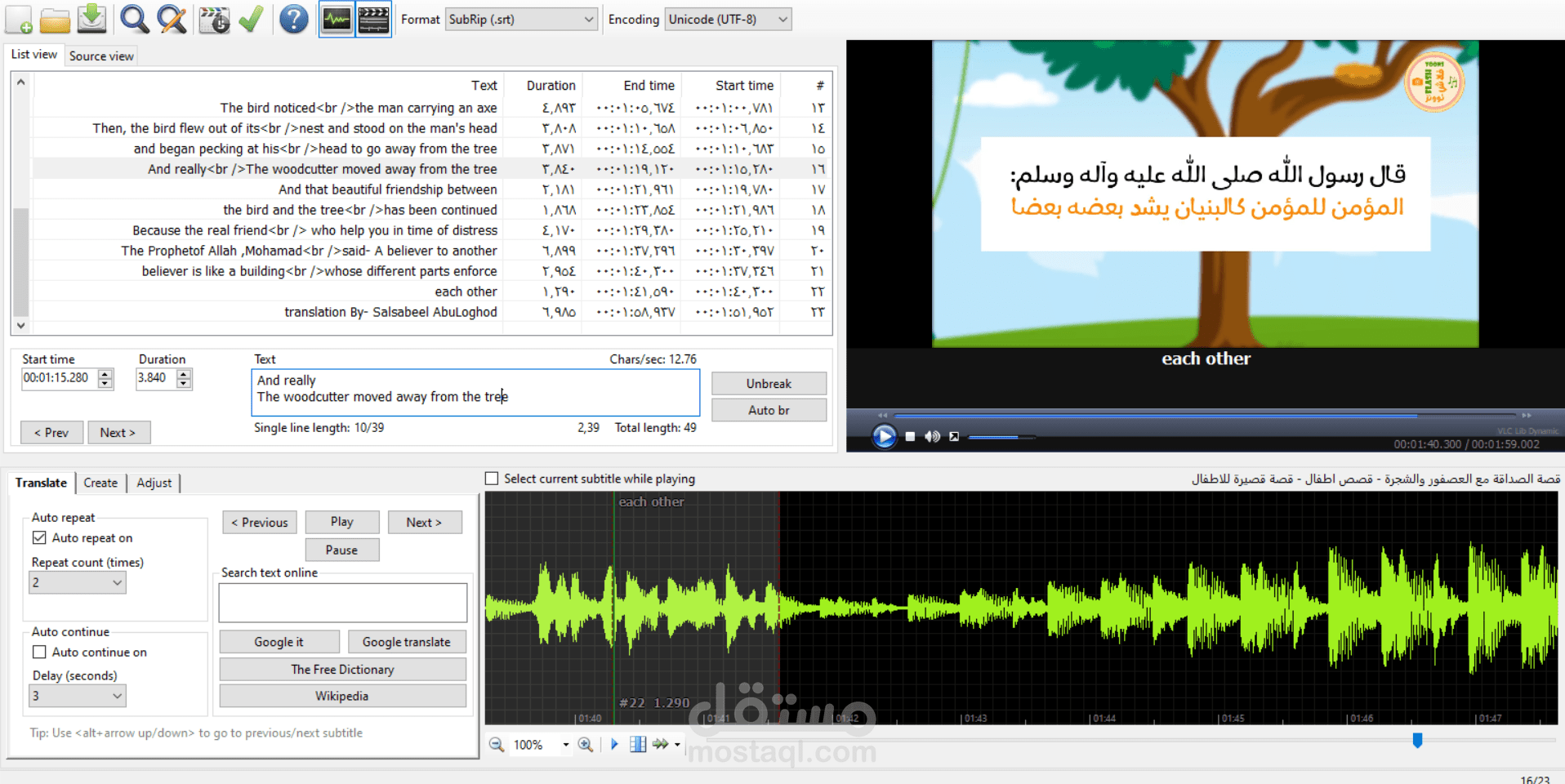Zoom out the waveform

(x=496, y=744)
